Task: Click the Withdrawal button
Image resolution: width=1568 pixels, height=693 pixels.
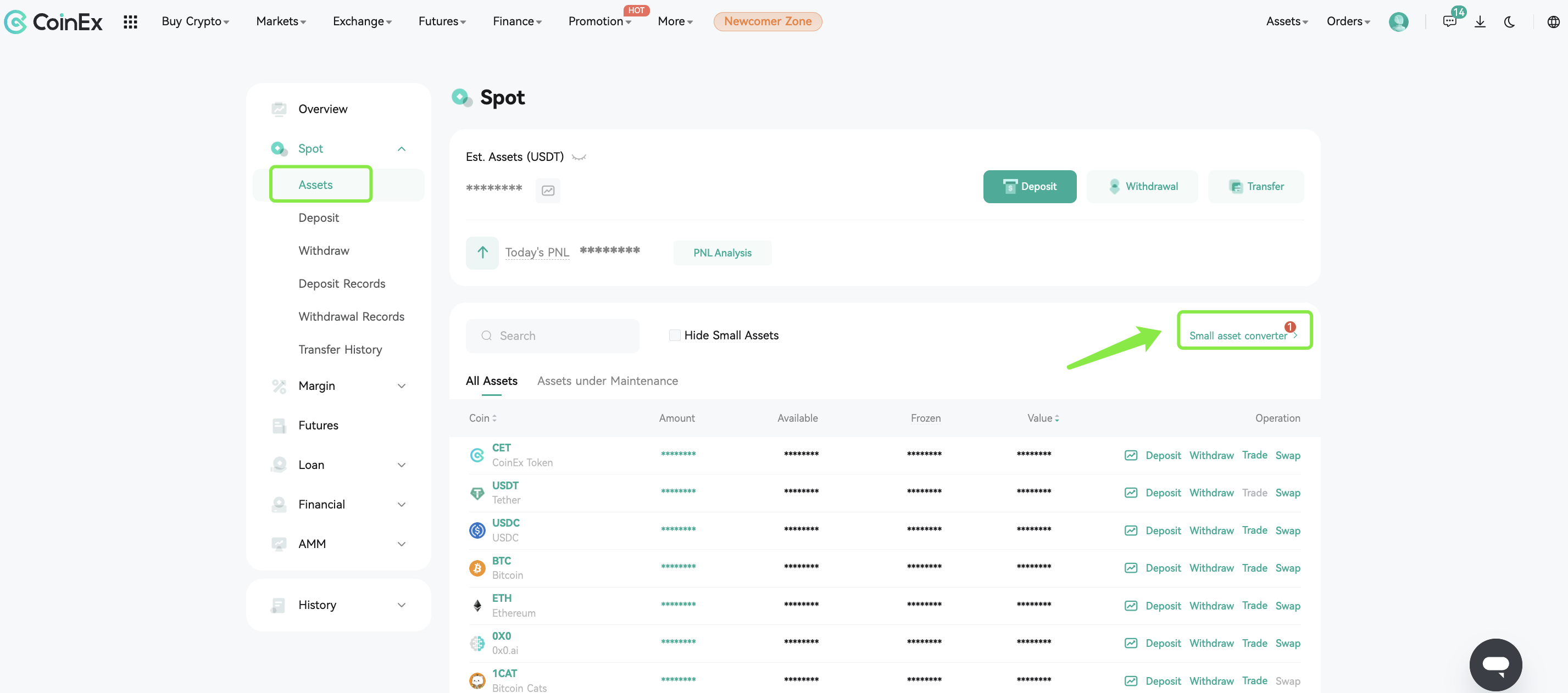Action: [1142, 187]
